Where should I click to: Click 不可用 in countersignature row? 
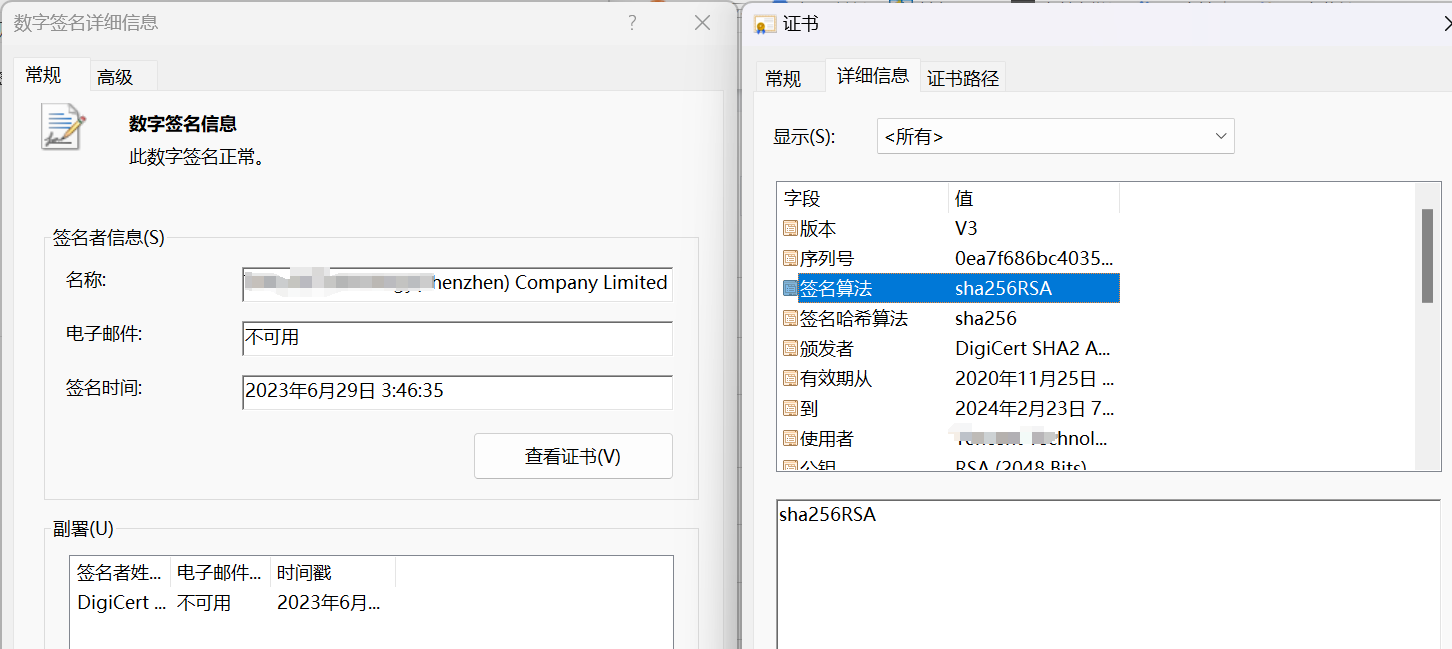pos(204,603)
